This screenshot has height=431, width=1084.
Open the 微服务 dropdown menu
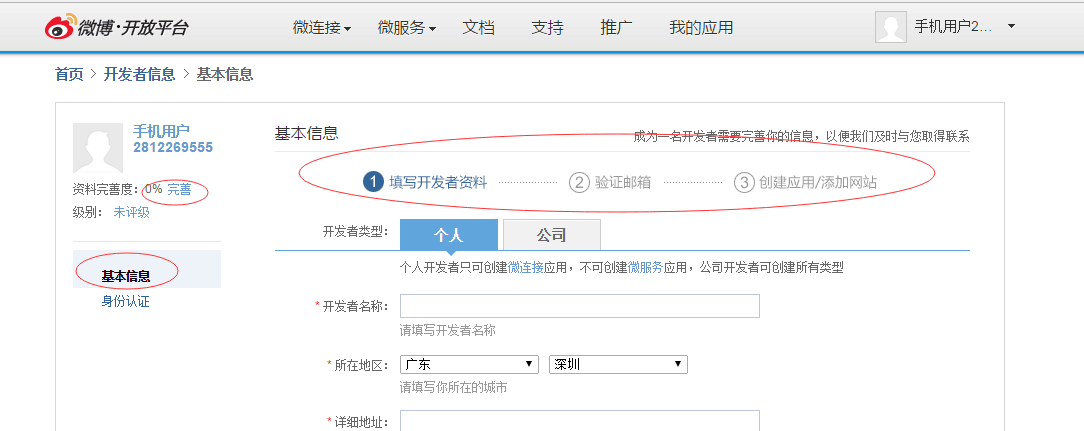(406, 28)
